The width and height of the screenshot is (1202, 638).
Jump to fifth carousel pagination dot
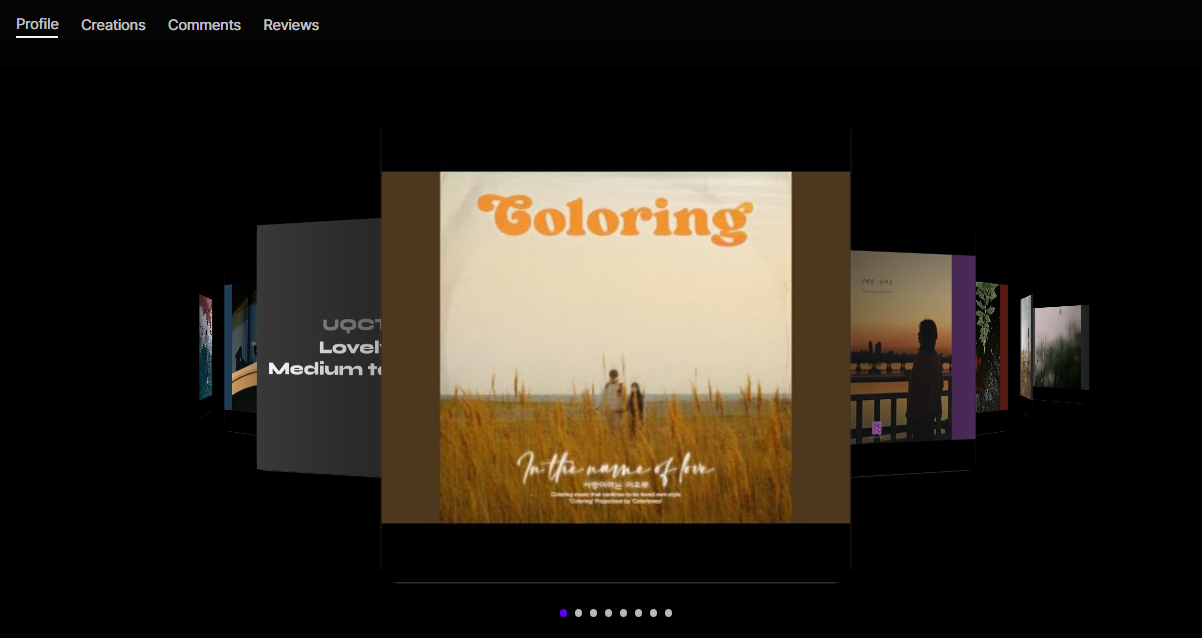pyautogui.click(x=623, y=613)
